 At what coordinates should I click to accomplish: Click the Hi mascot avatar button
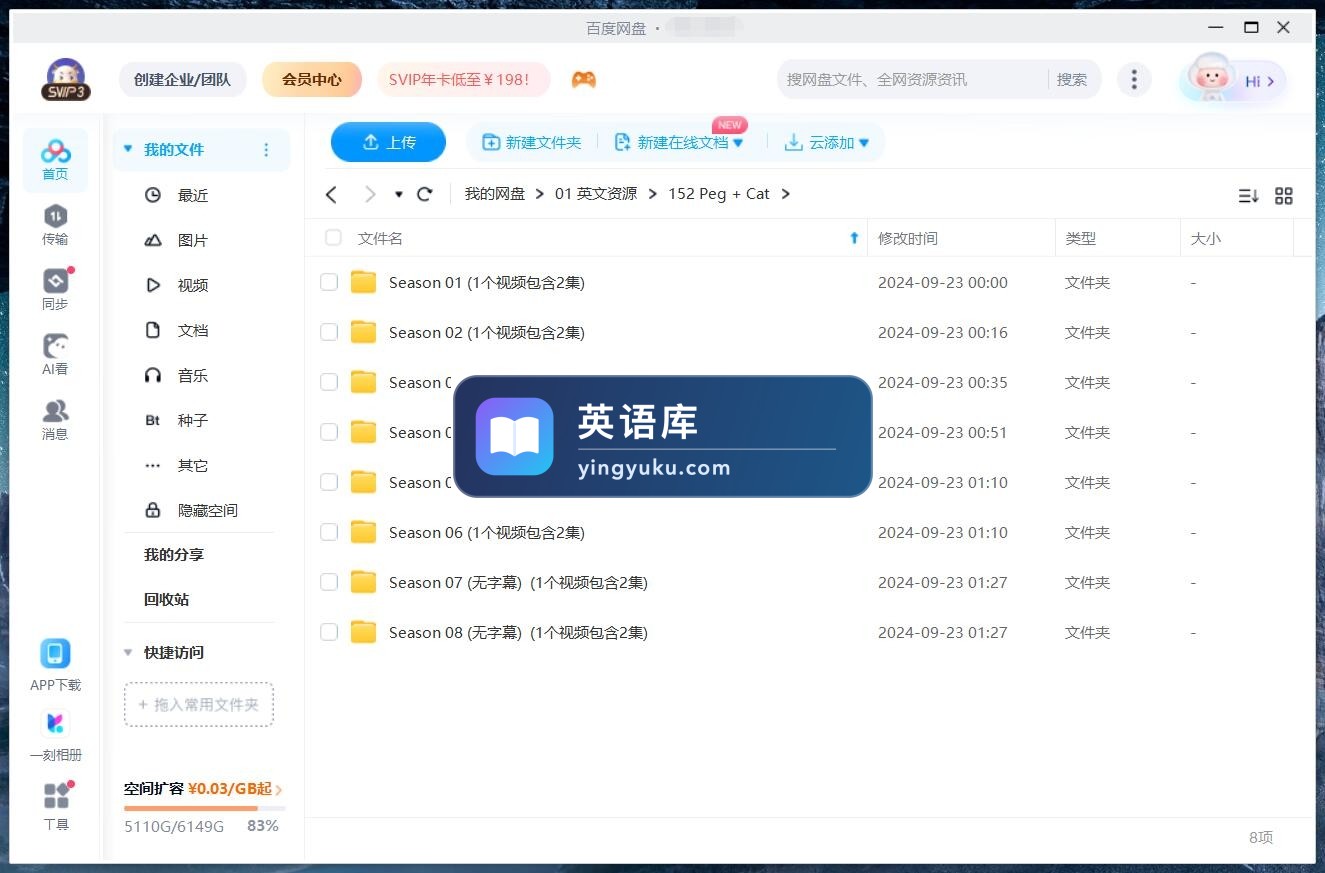(x=1232, y=80)
